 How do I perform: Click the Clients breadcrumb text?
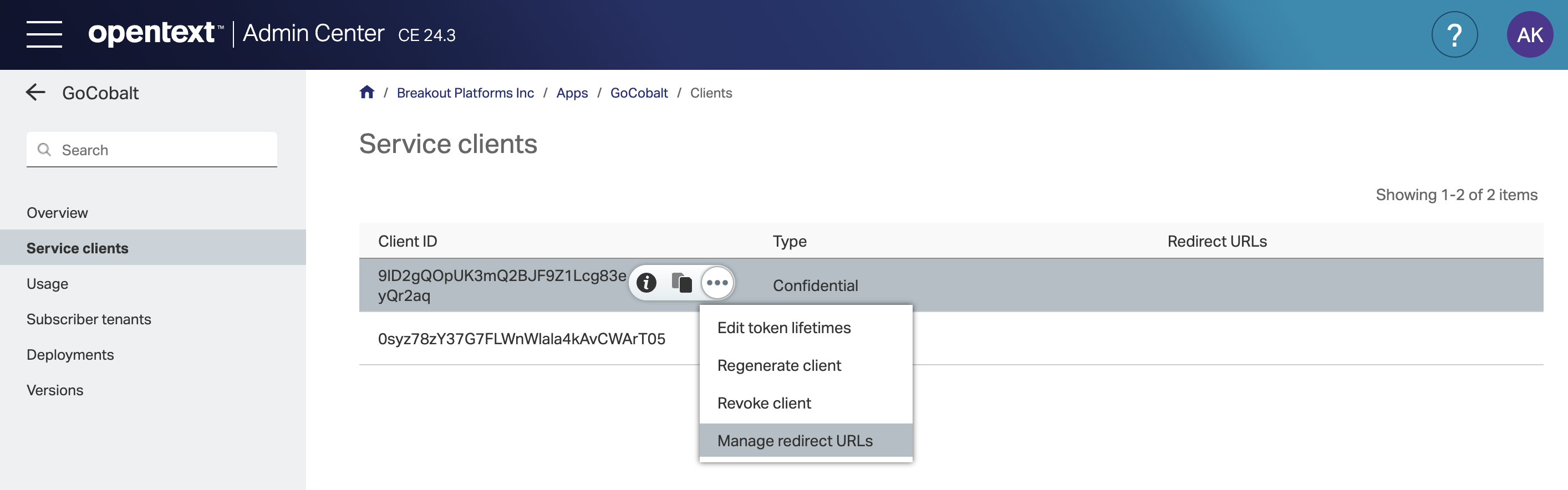pyautogui.click(x=710, y=93)
